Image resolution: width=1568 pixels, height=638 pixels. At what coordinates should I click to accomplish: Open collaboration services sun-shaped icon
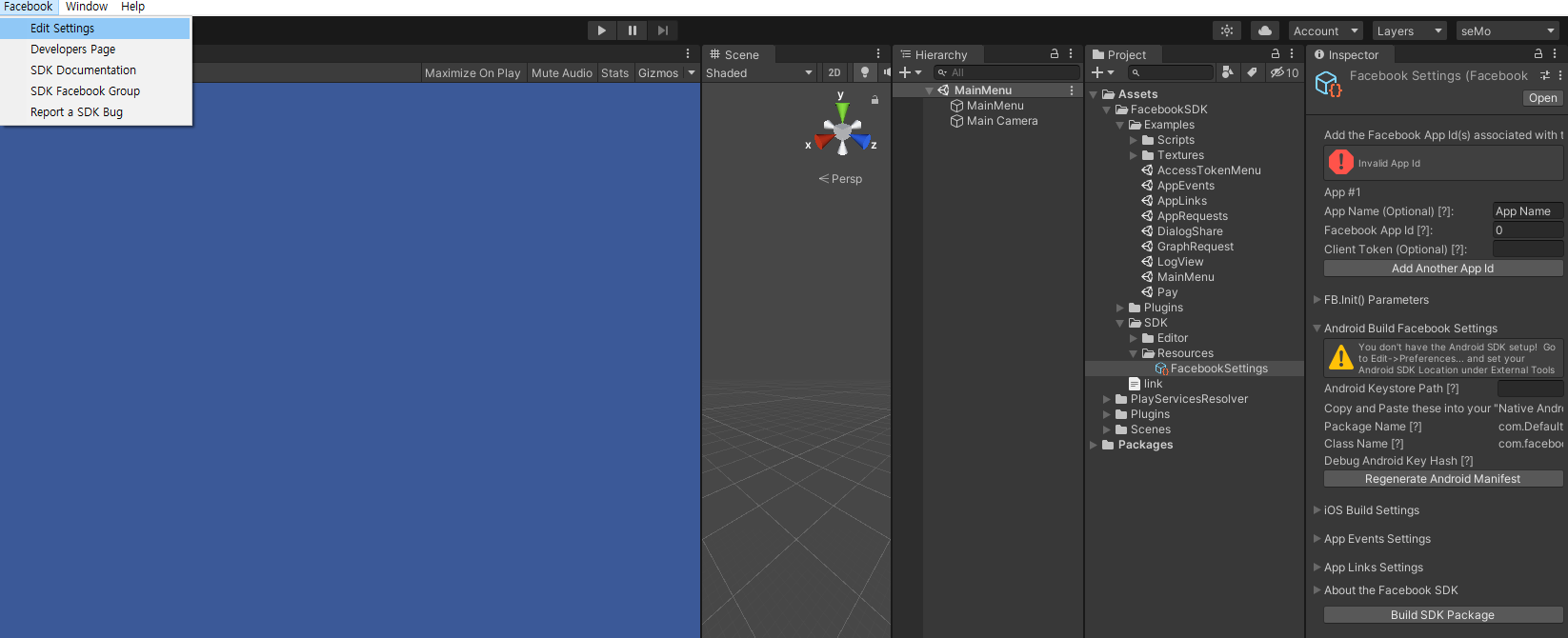[1227, 30]
